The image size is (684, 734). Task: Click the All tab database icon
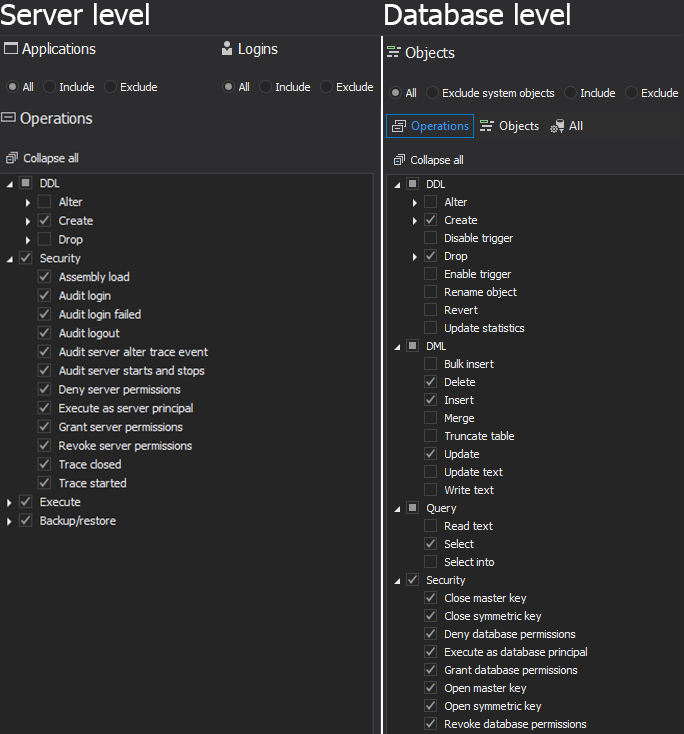coord(557,126)
